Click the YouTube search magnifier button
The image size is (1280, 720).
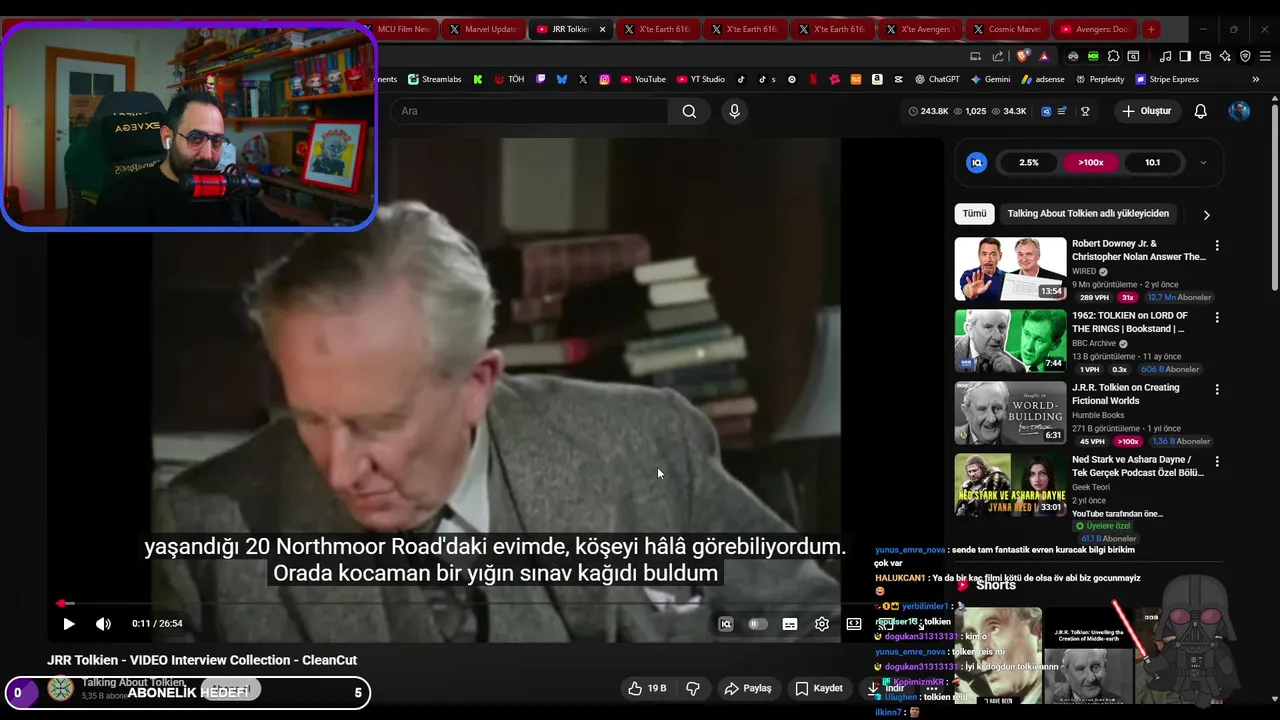click(689, 111)
